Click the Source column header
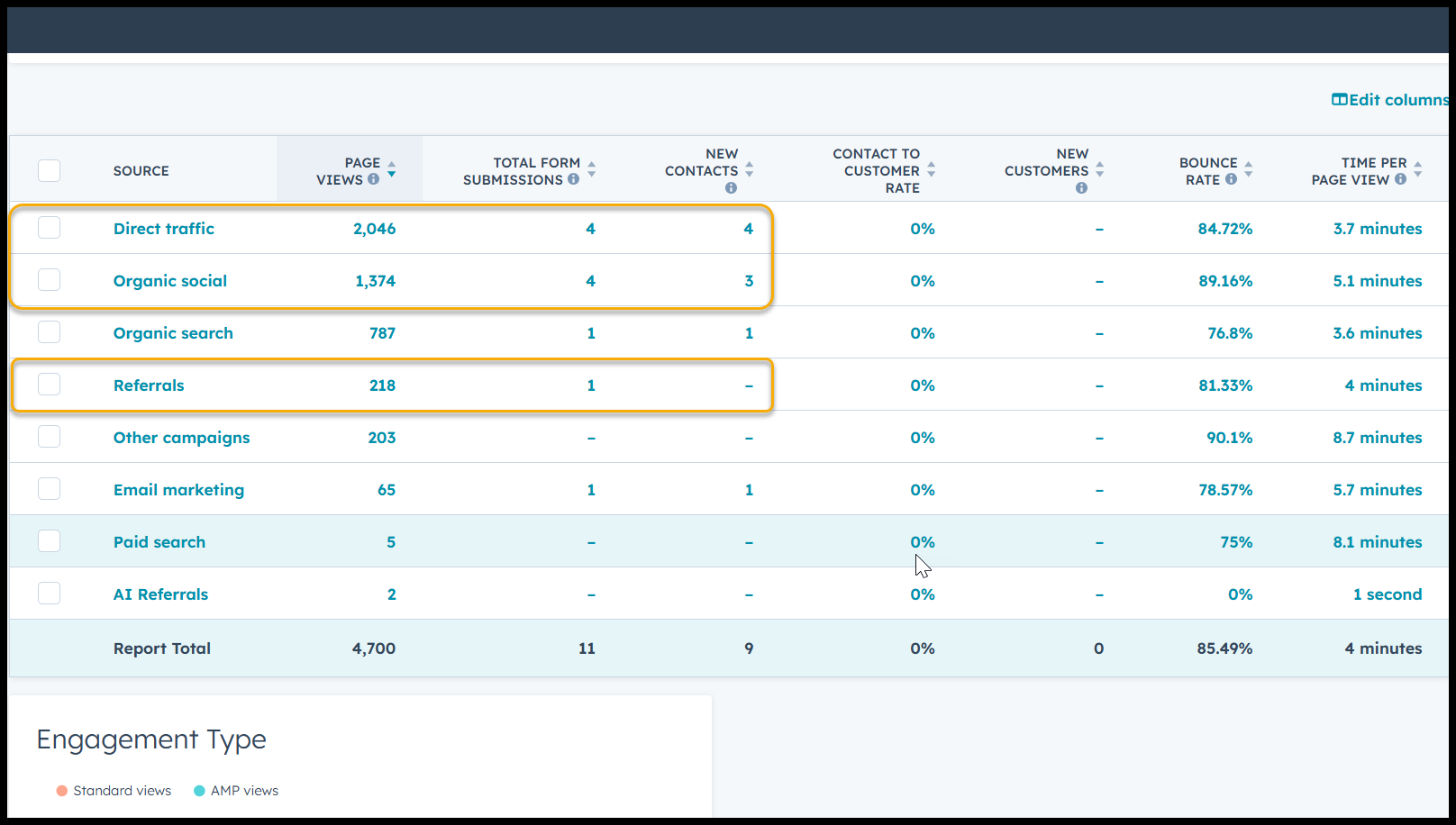 (141, 170)
